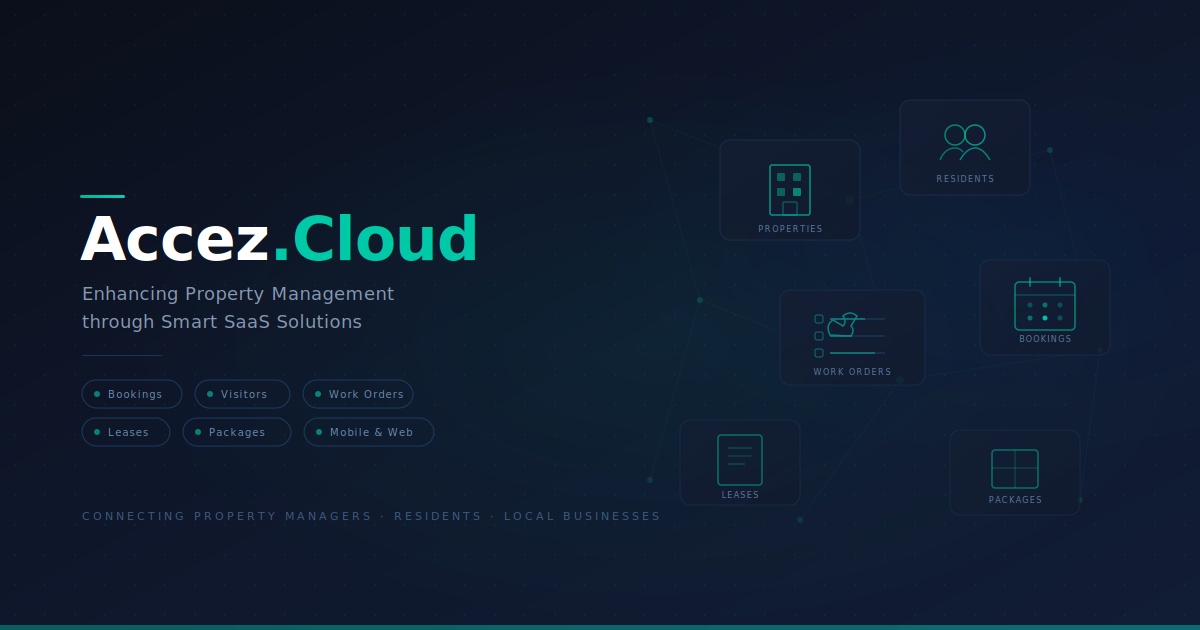Select the Work Orders card label
The width and height of the screenshot is (1200, 630).
852,371
